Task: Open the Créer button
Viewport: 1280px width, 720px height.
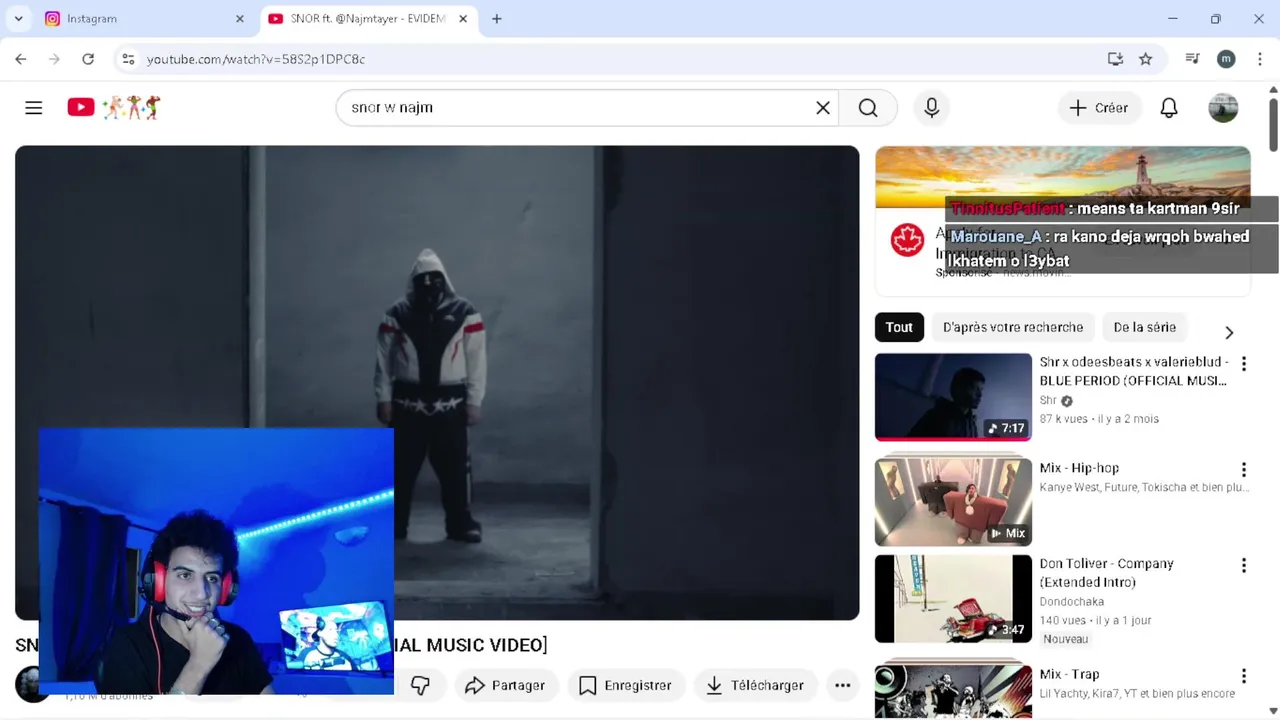Action: (1099, 108)
